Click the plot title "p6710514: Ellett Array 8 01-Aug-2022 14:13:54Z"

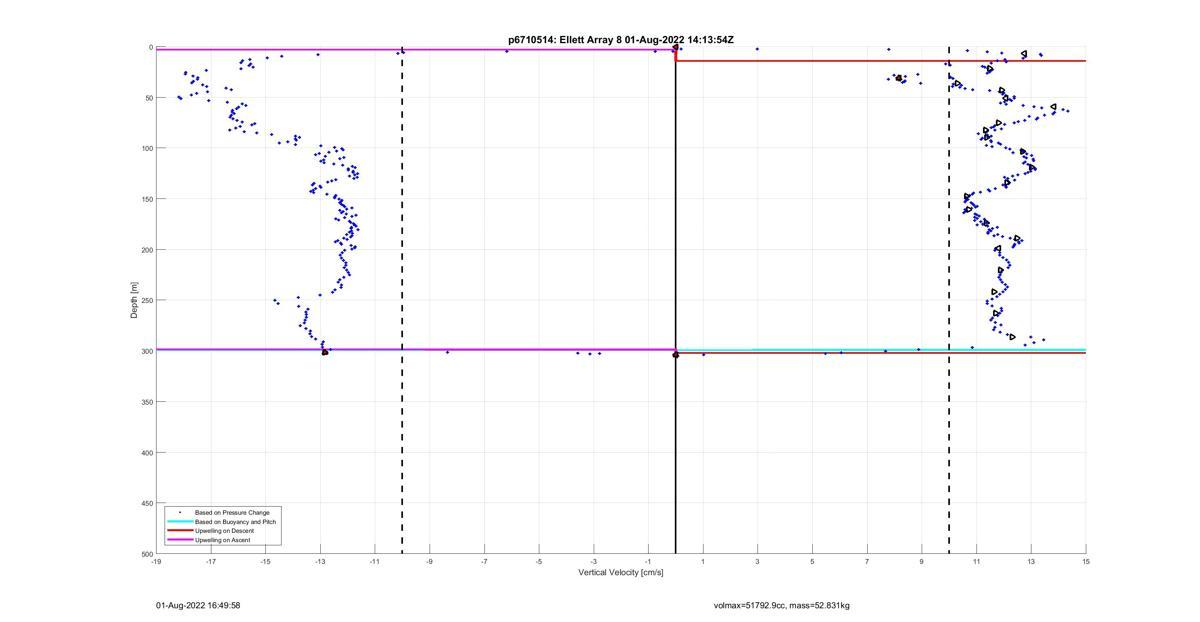point(621,40)
